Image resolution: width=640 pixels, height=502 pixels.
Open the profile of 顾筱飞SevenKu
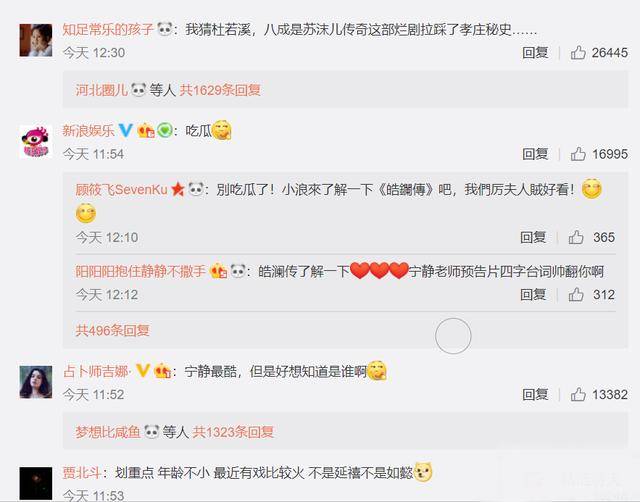pyautogui.click(x=122, y=189)
